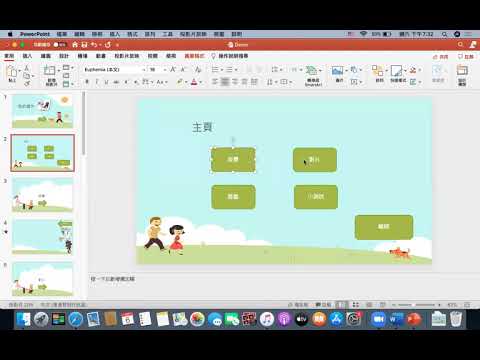The height and width of the screenshot is (360, 480).
Task: Open the highlight color dropdown arrow
Action: click(187, 82)
